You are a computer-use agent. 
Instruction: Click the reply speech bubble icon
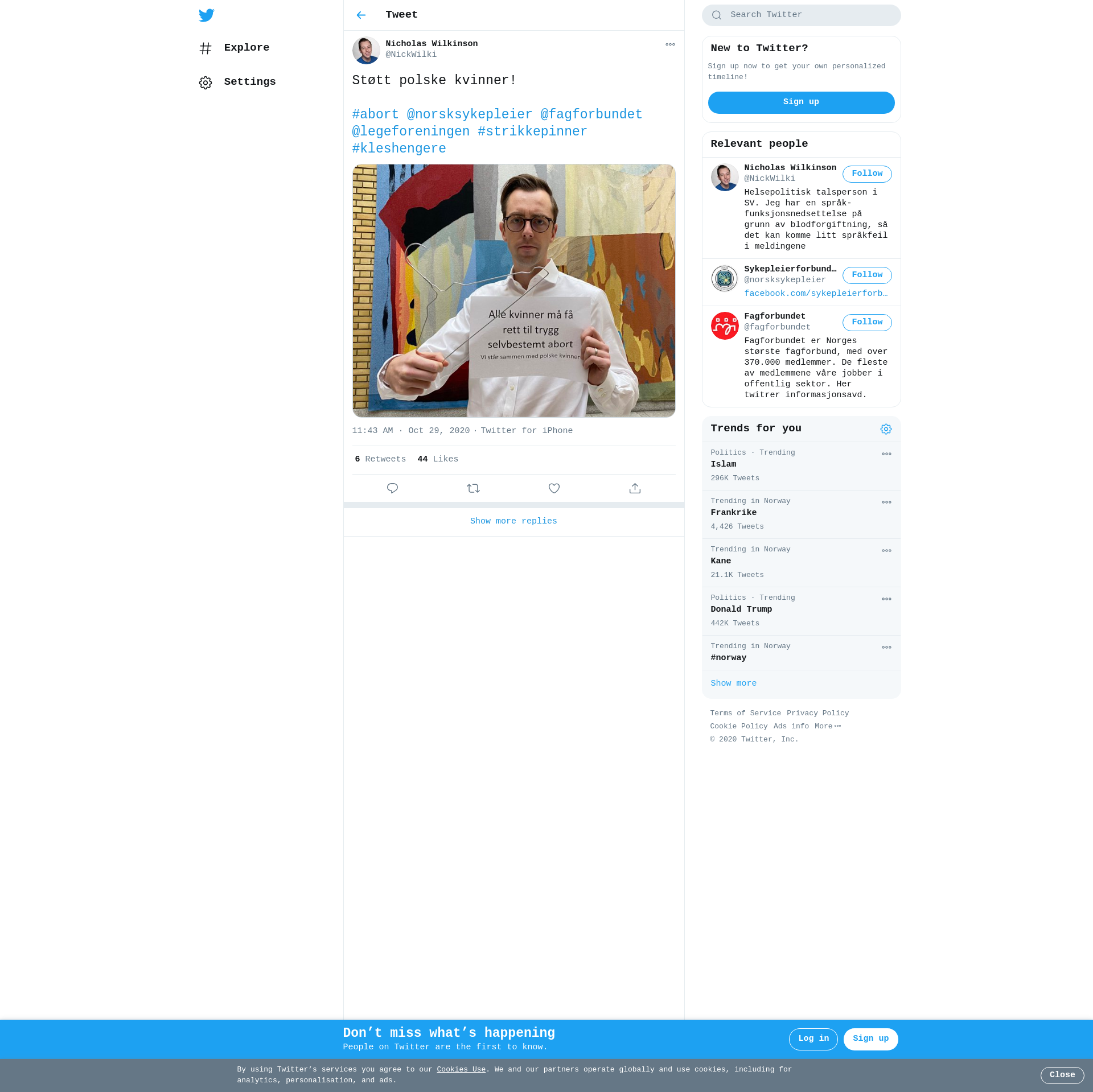click(x=392, y=488)
